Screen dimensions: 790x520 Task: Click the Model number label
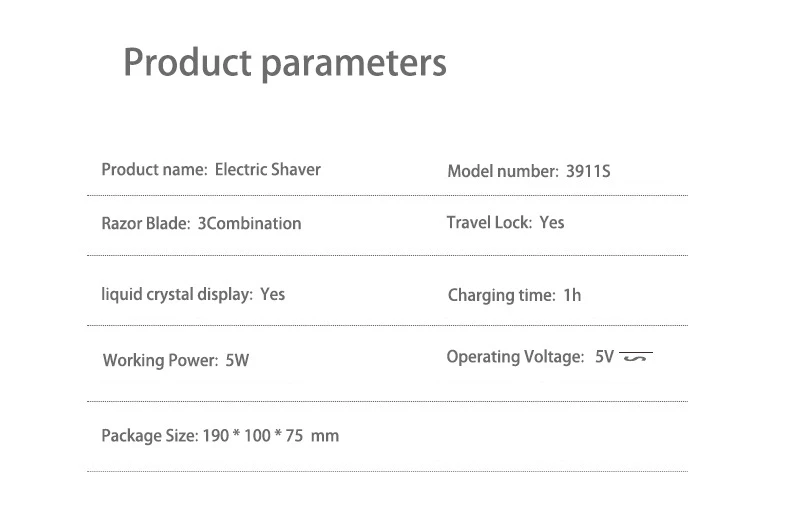coord(502,171)
